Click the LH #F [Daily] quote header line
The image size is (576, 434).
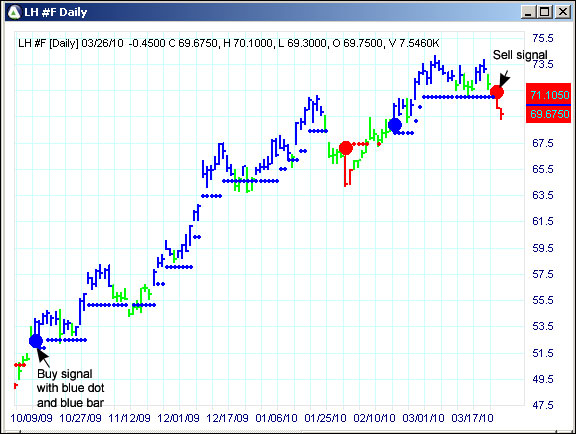click(x=228, y=43)
